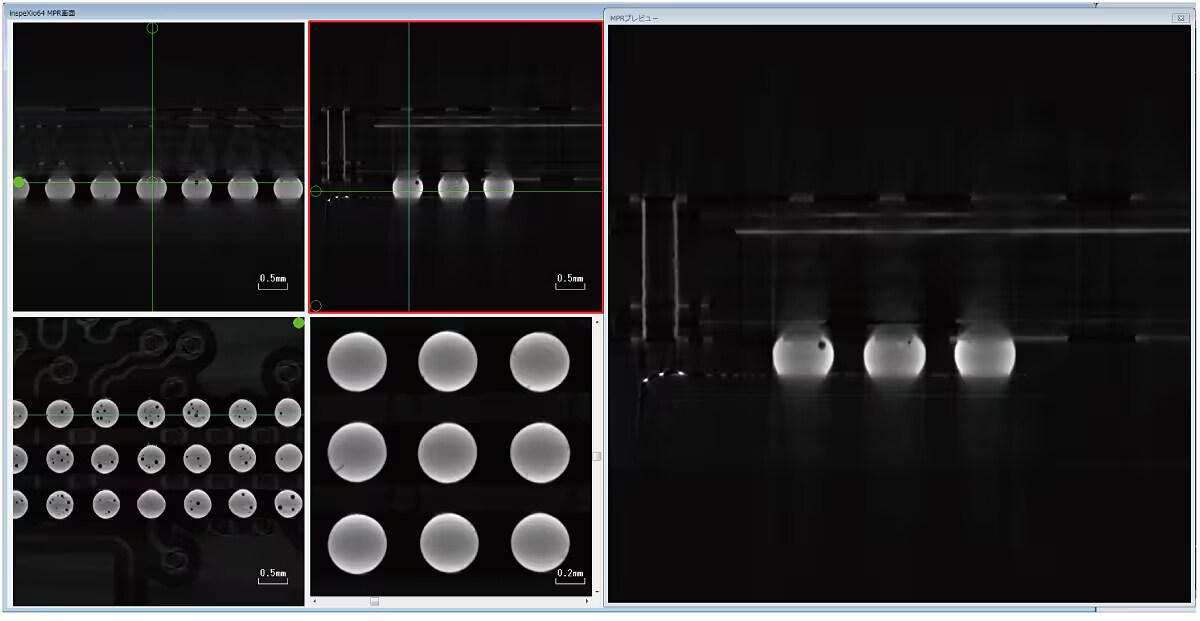Click the green corner dot on the ball-grid top view
The height and width of the screenshot is (621, 1200).
point(297,323)
